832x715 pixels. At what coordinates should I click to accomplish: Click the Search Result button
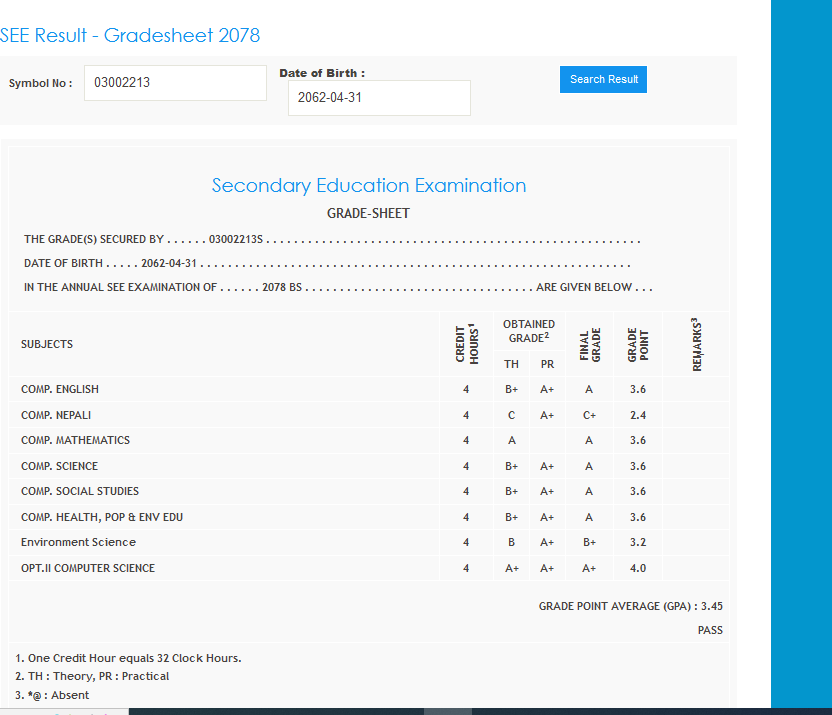603,80
